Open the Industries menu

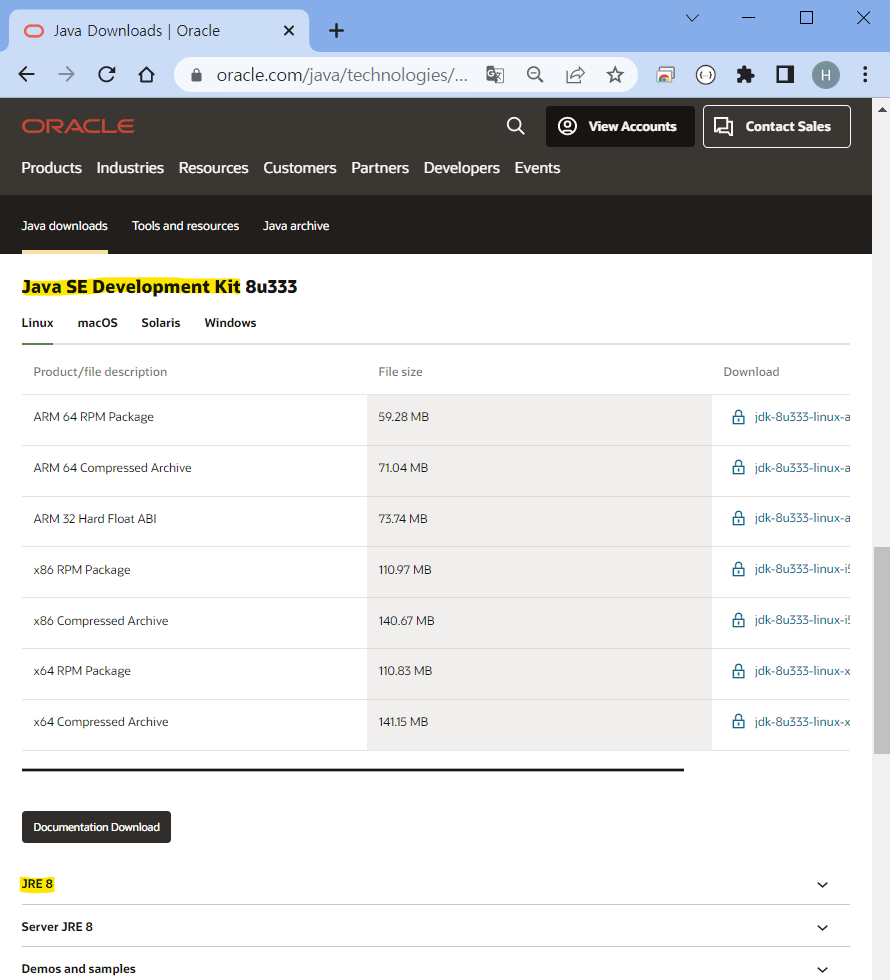[130, 168]
